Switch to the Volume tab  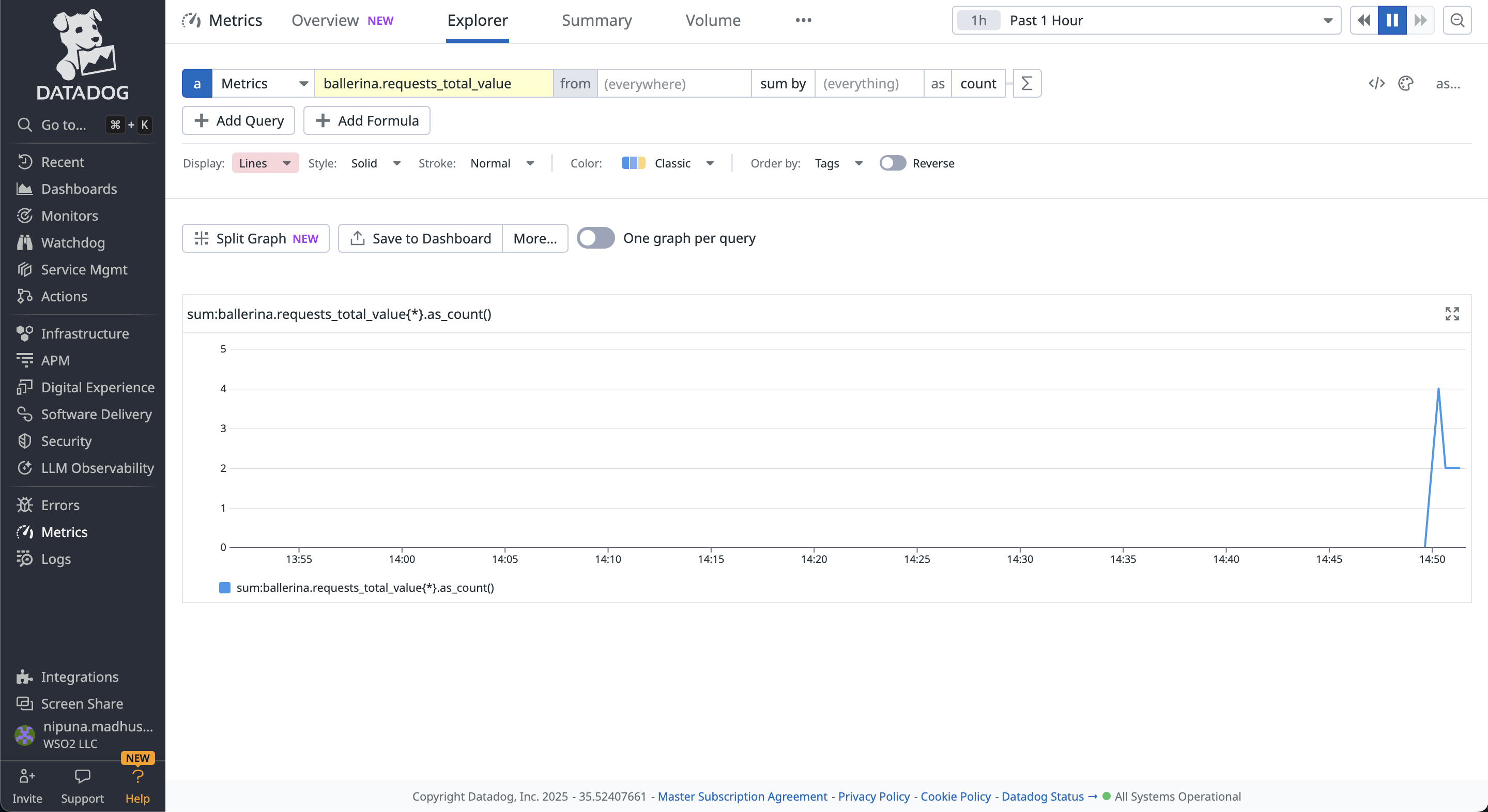click(x=713, y=21)
